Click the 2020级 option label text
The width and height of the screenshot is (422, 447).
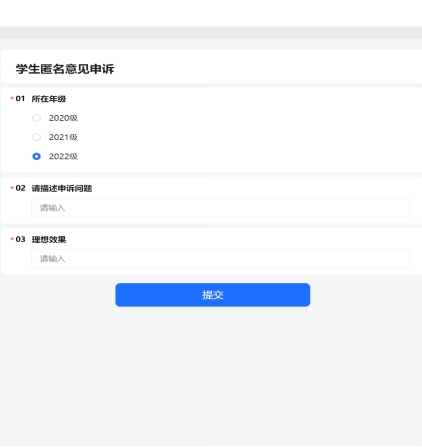point(63,118)
